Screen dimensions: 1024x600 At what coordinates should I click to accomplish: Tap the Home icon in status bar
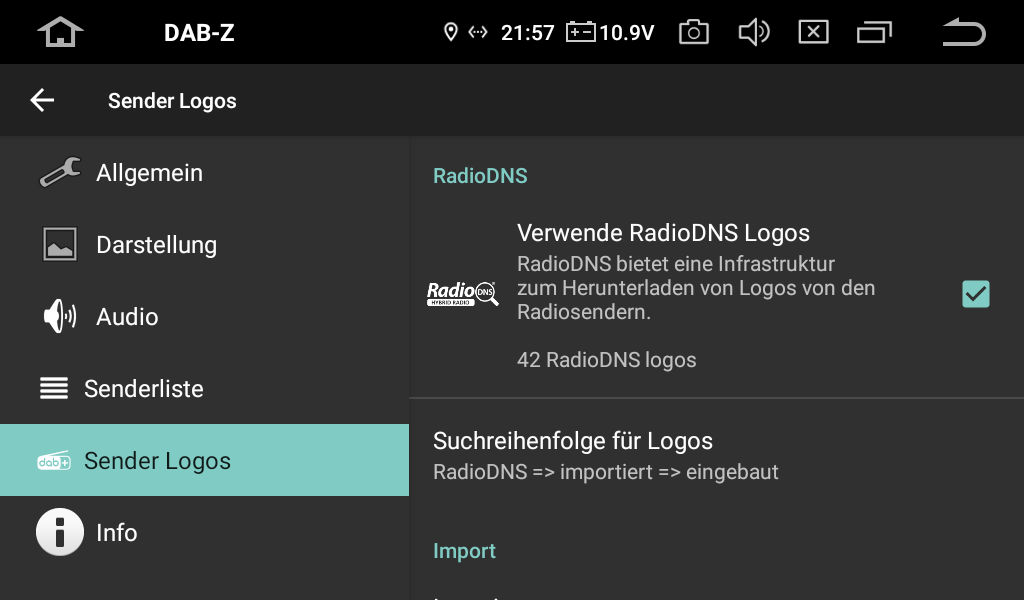pos(60,32)
